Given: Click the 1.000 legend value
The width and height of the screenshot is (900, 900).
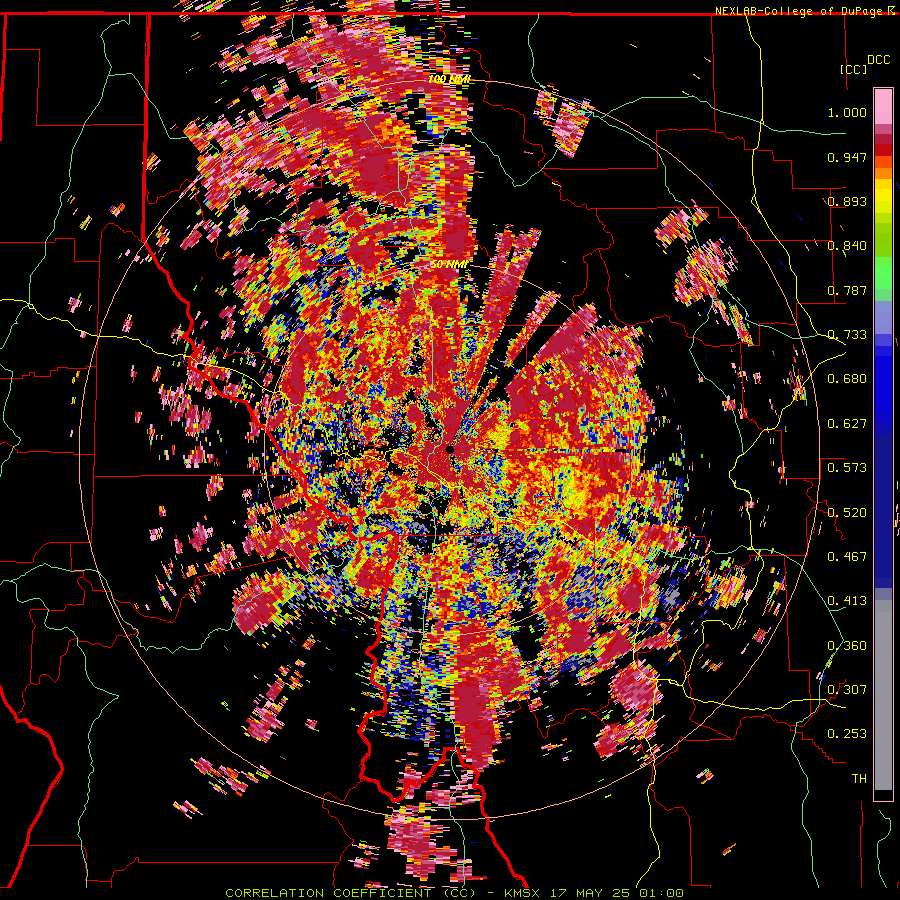Looking at the screenshot, I should point(847,112).
